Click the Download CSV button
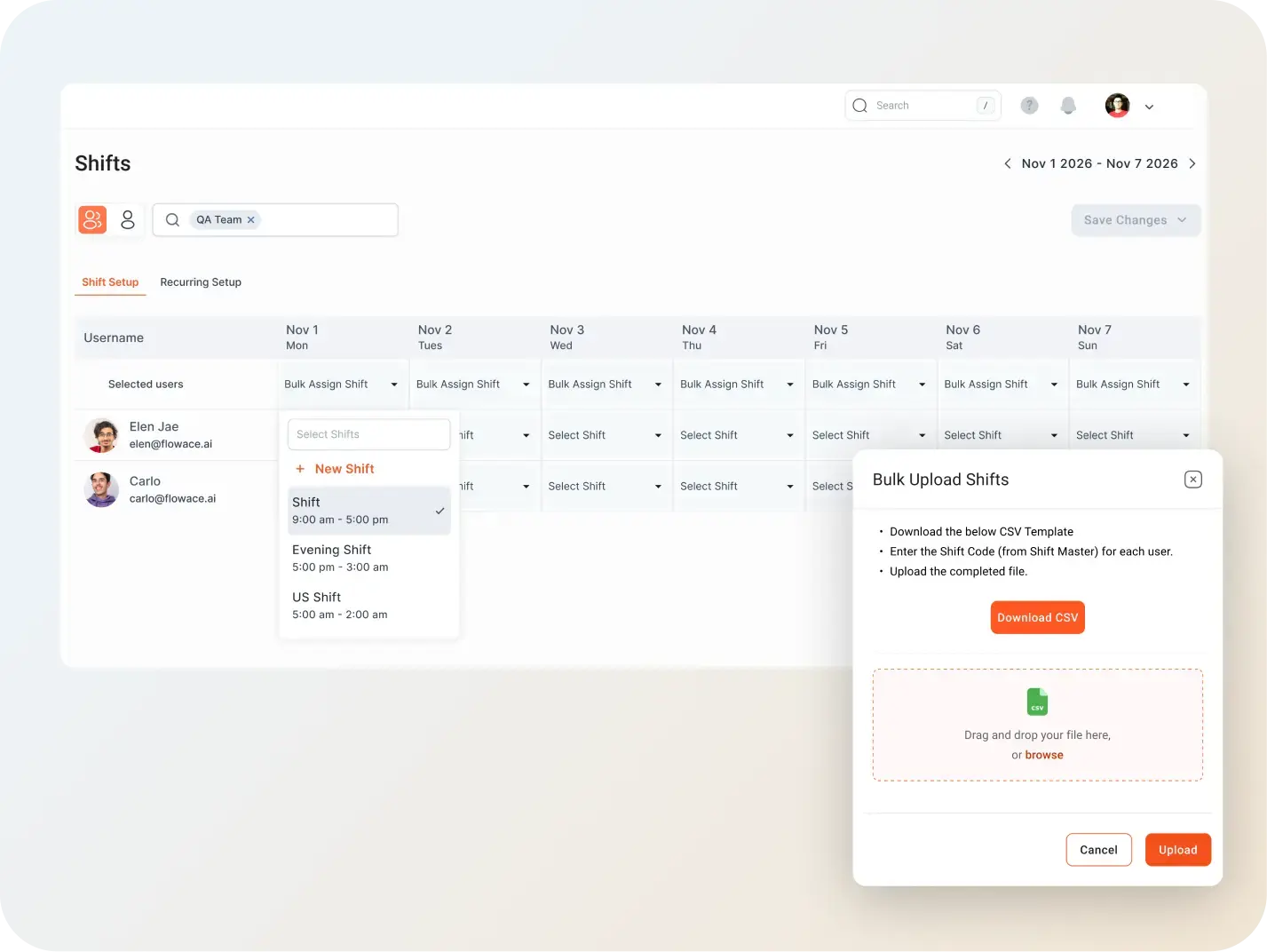 click(x=1037, y=618)
